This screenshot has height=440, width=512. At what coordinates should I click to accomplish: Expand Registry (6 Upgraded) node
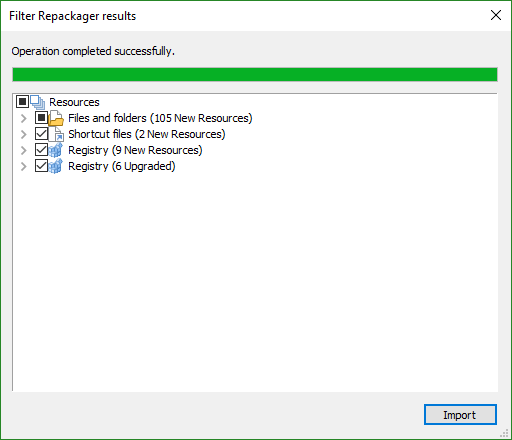click(x=24, y=166)
